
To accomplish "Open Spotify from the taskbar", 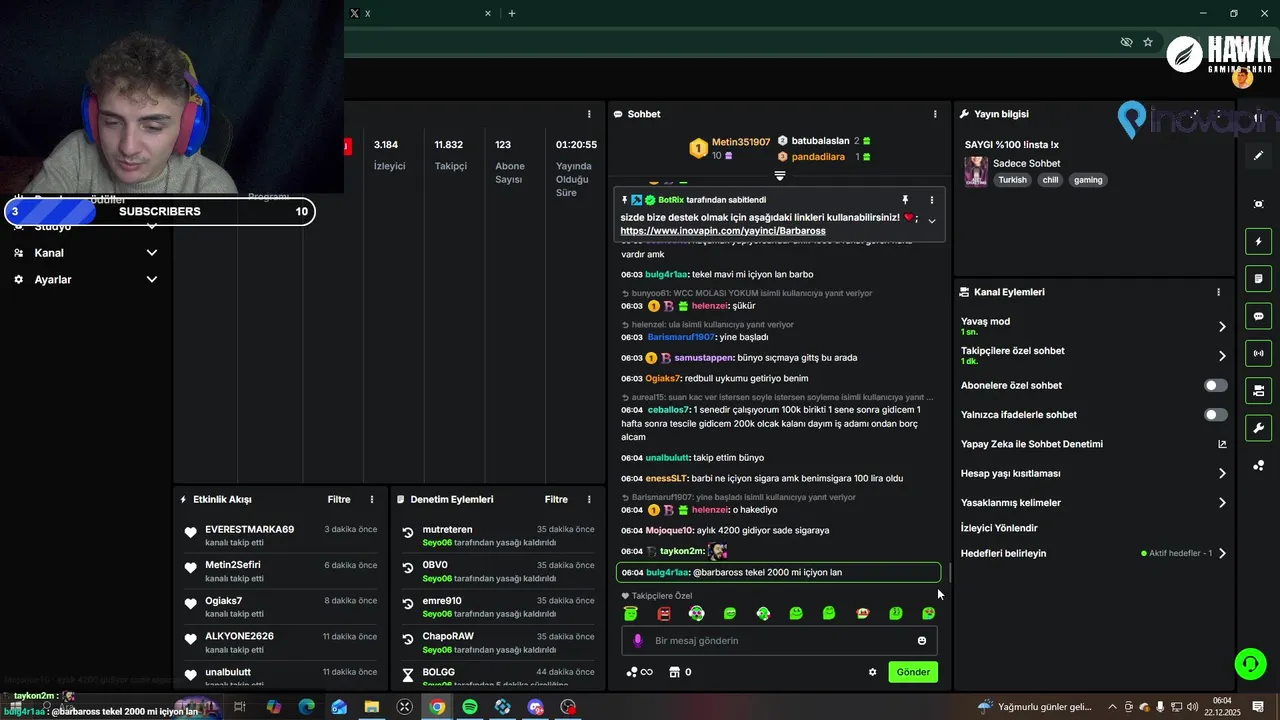I will [470, 707].
